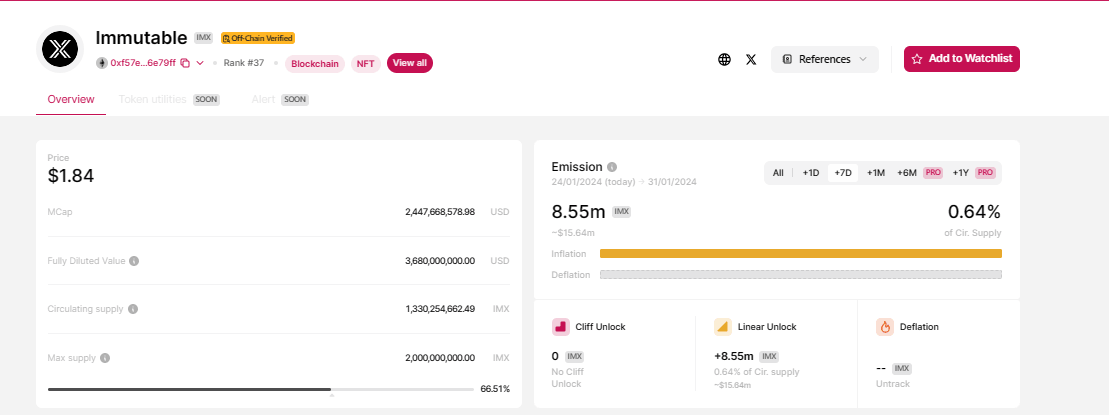Image resolution: width=1109 pixels, height=415 pixels.
Task: Open the X (Twitter) social link icon
Action: pyautogui.click(x=751, y=59)
